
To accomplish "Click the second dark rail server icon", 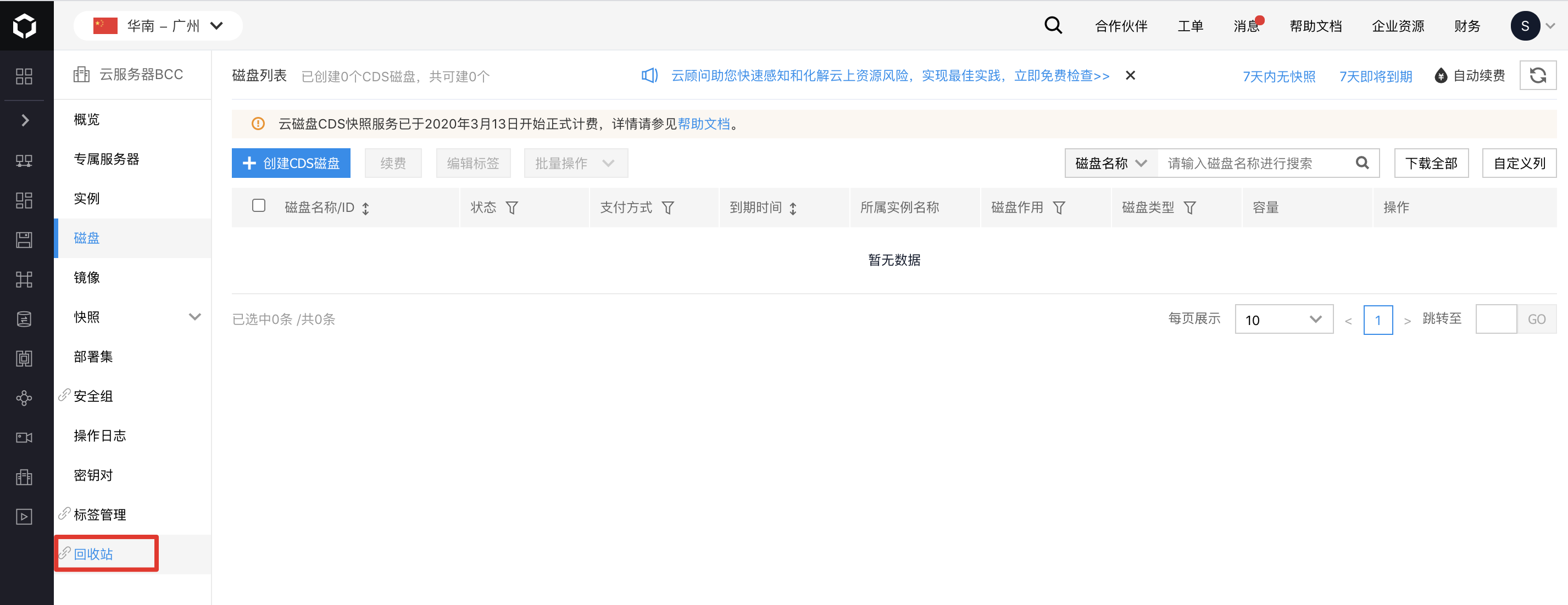I will pos(24,161).
